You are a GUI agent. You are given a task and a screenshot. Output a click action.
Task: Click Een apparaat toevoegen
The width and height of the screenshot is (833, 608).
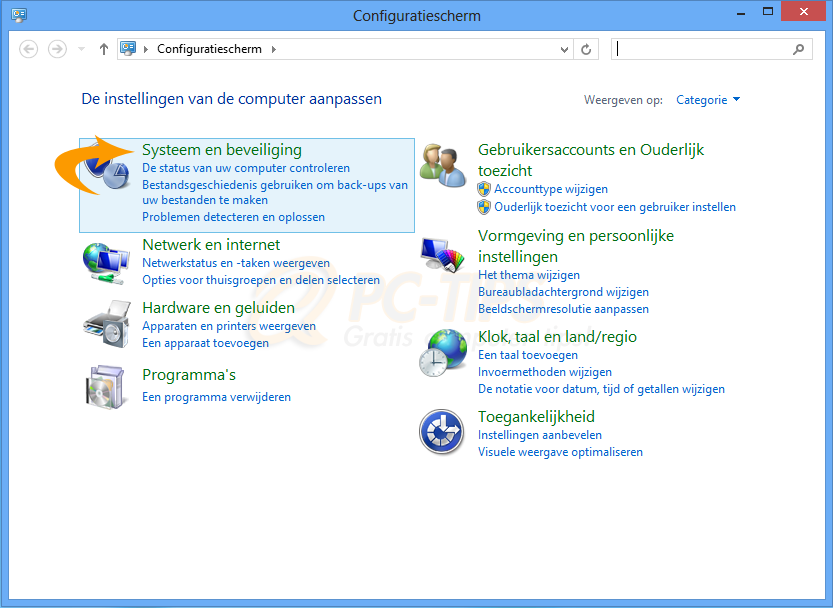(x=205, y=343)
